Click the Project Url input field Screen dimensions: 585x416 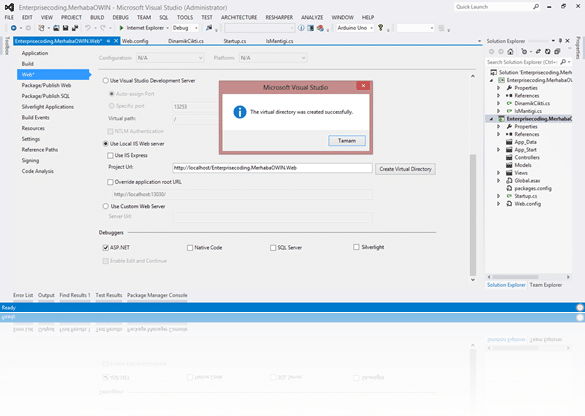click(272, 168)
